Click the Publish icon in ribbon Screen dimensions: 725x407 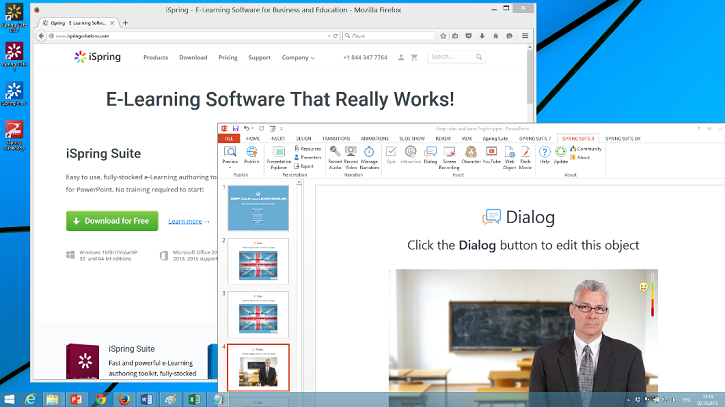pyautogui.click(x=252, y=155)
